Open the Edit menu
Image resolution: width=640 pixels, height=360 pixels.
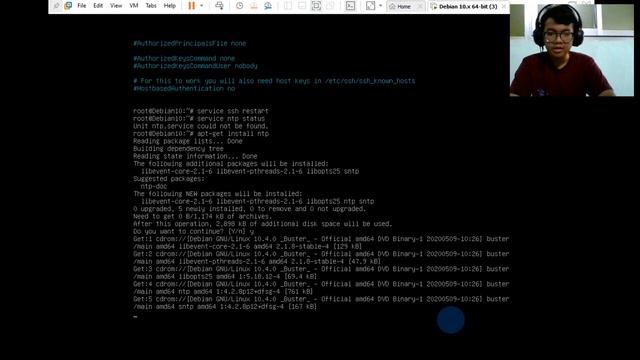(98, 6)
